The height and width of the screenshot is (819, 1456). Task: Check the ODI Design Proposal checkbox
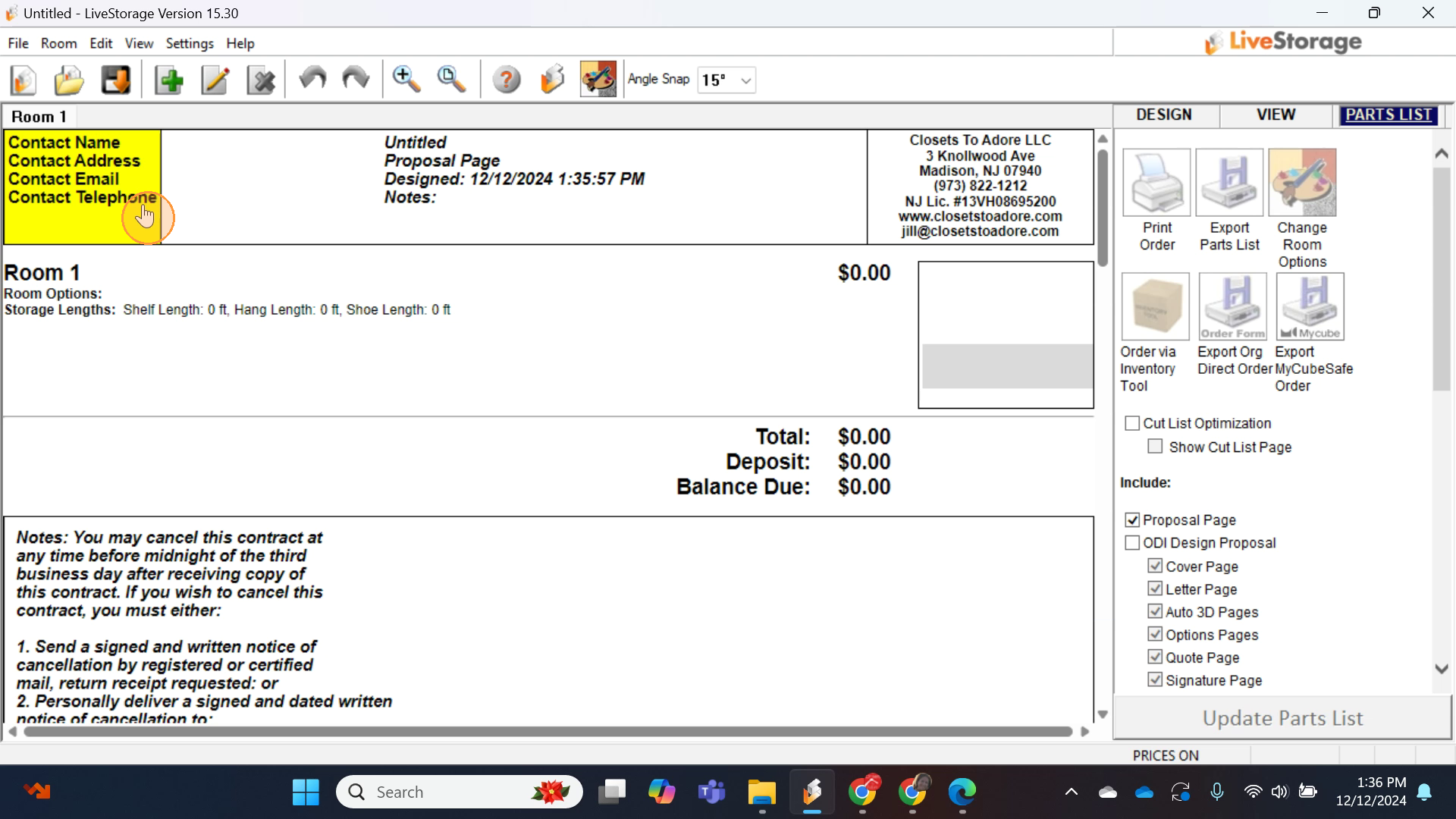click(1132, 543)
